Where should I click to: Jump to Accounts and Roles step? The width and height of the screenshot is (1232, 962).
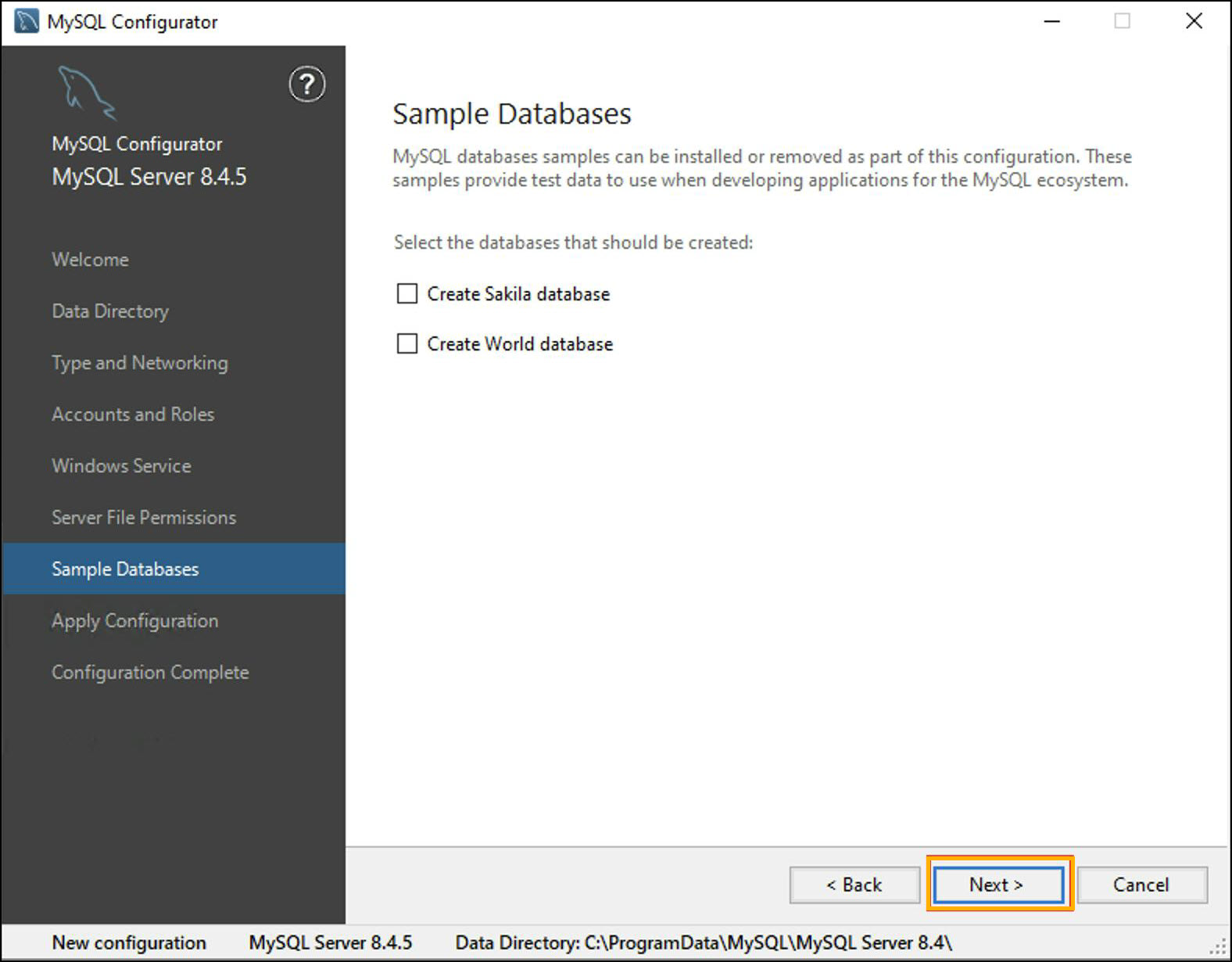pos(133,415)
